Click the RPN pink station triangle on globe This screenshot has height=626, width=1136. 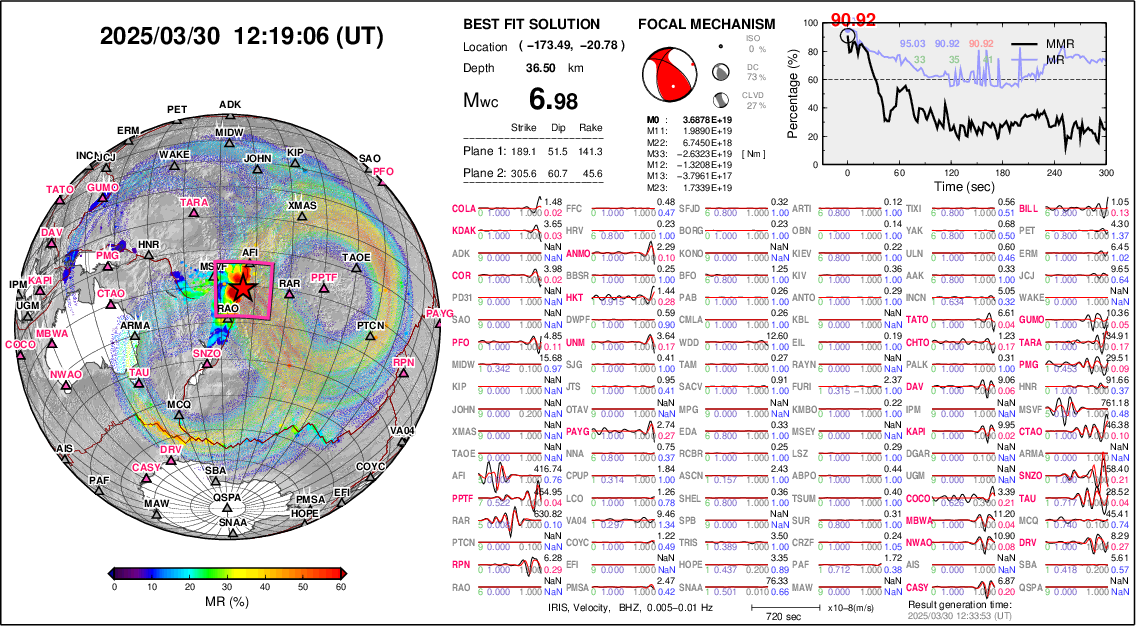coord(403,372)
